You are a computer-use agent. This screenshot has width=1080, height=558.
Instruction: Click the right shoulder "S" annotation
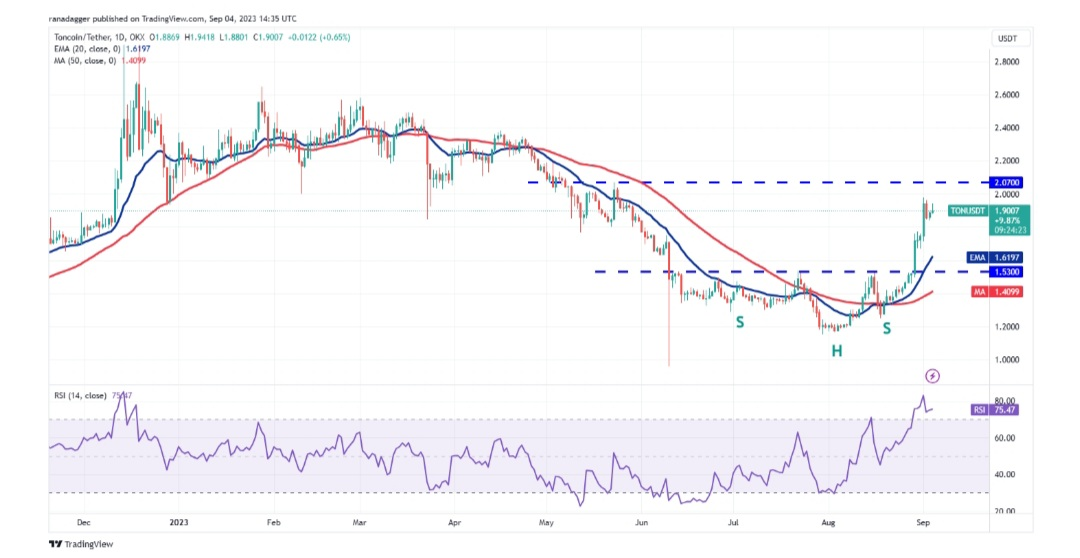tap(886, 328)
